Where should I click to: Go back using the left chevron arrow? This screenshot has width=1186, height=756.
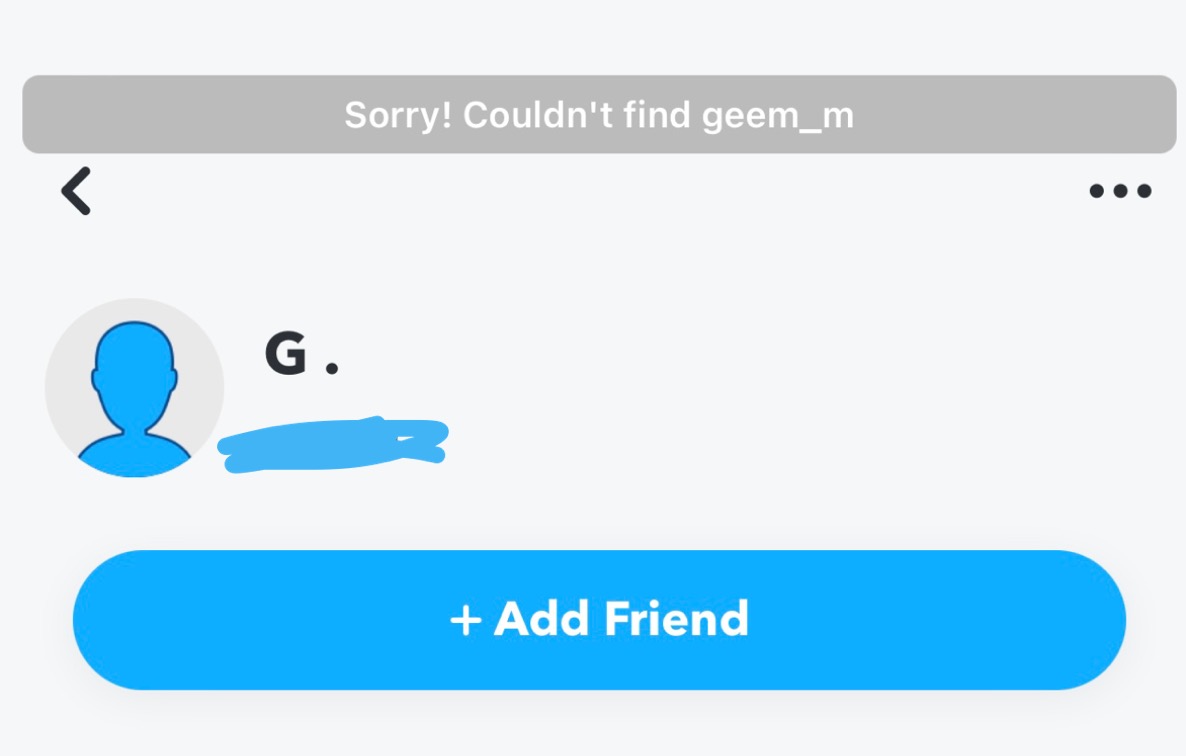tap(76, 191)
